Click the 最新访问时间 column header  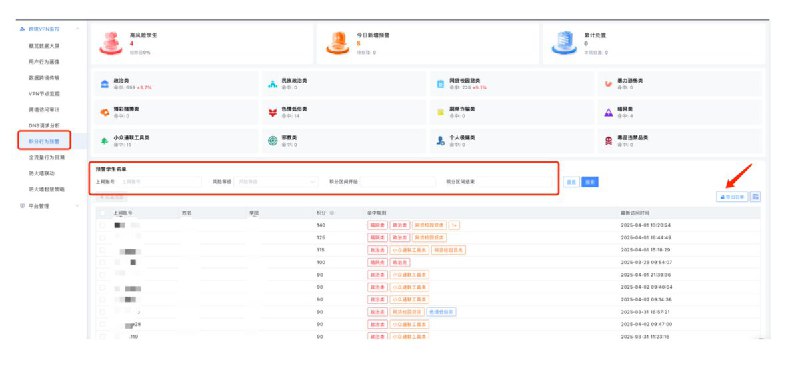pyautogui.click(x=635, y=213)
